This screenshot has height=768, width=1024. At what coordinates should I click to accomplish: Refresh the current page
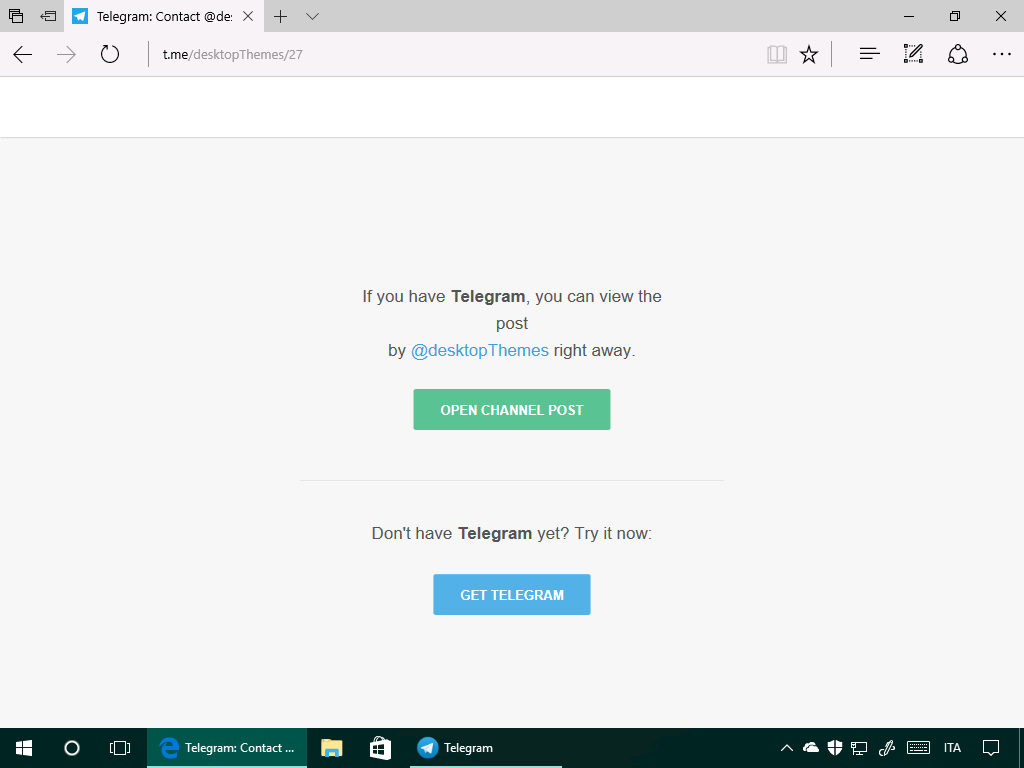click(x=110, y=54)
